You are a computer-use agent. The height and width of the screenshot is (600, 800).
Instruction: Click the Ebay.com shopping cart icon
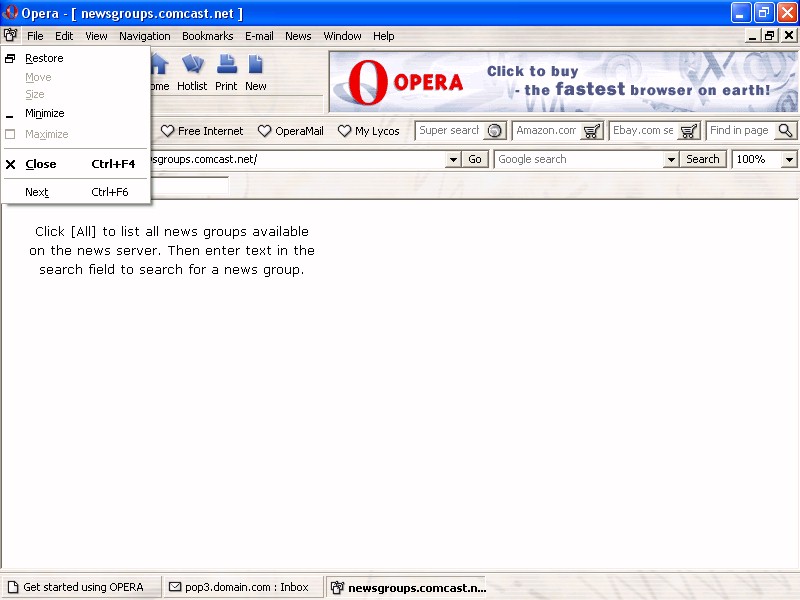[x=689, y=131]
